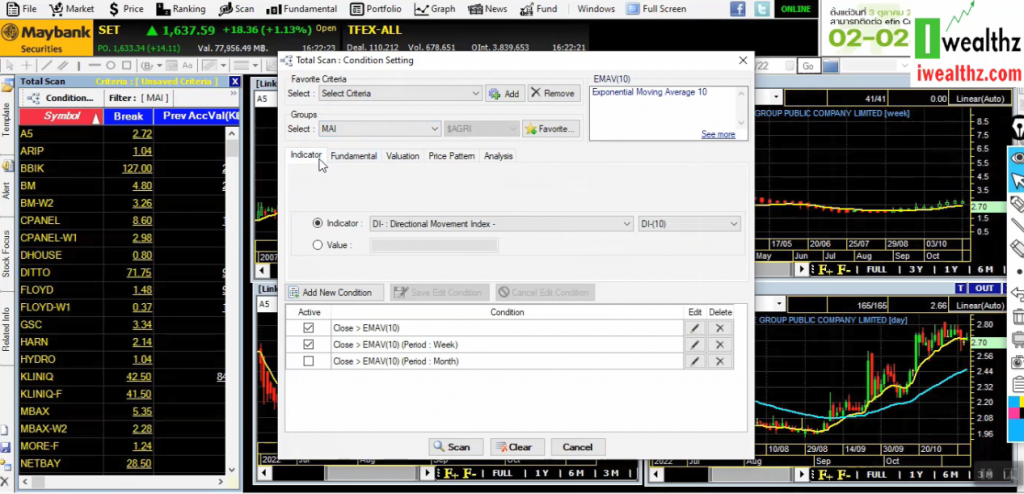The image size is (1024, 494).
Task: Open the Twitter icon in top bar
Action: (761, 9)
